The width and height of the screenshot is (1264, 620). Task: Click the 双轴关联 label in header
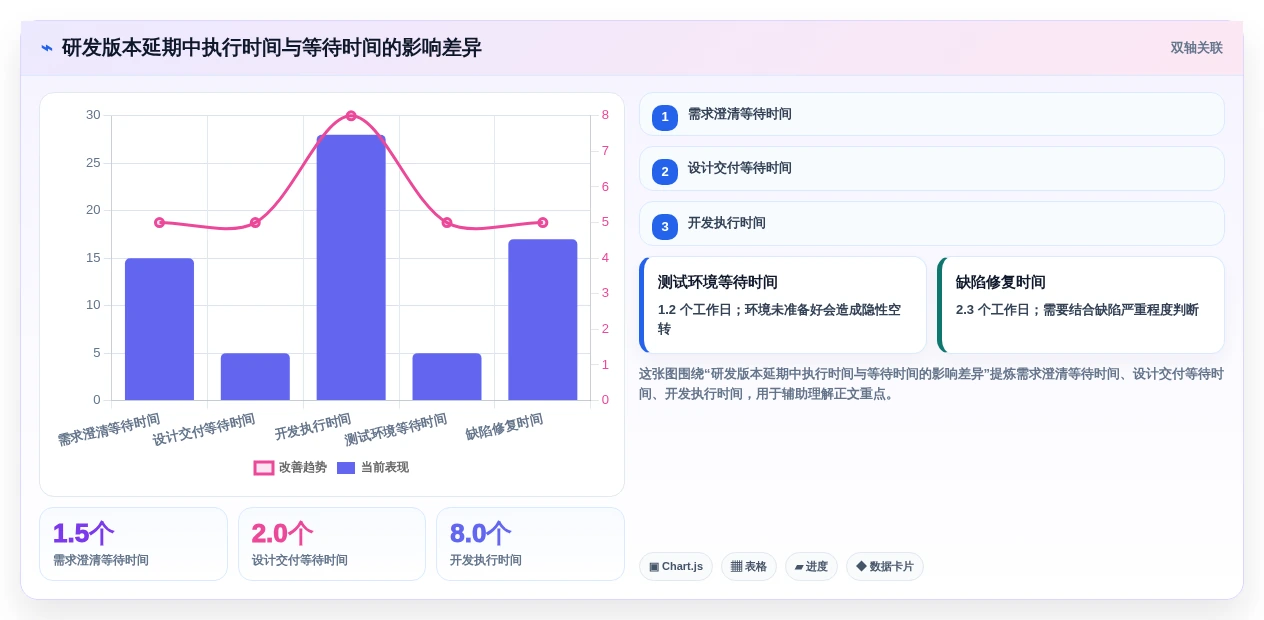click(x=1196, y=48)
